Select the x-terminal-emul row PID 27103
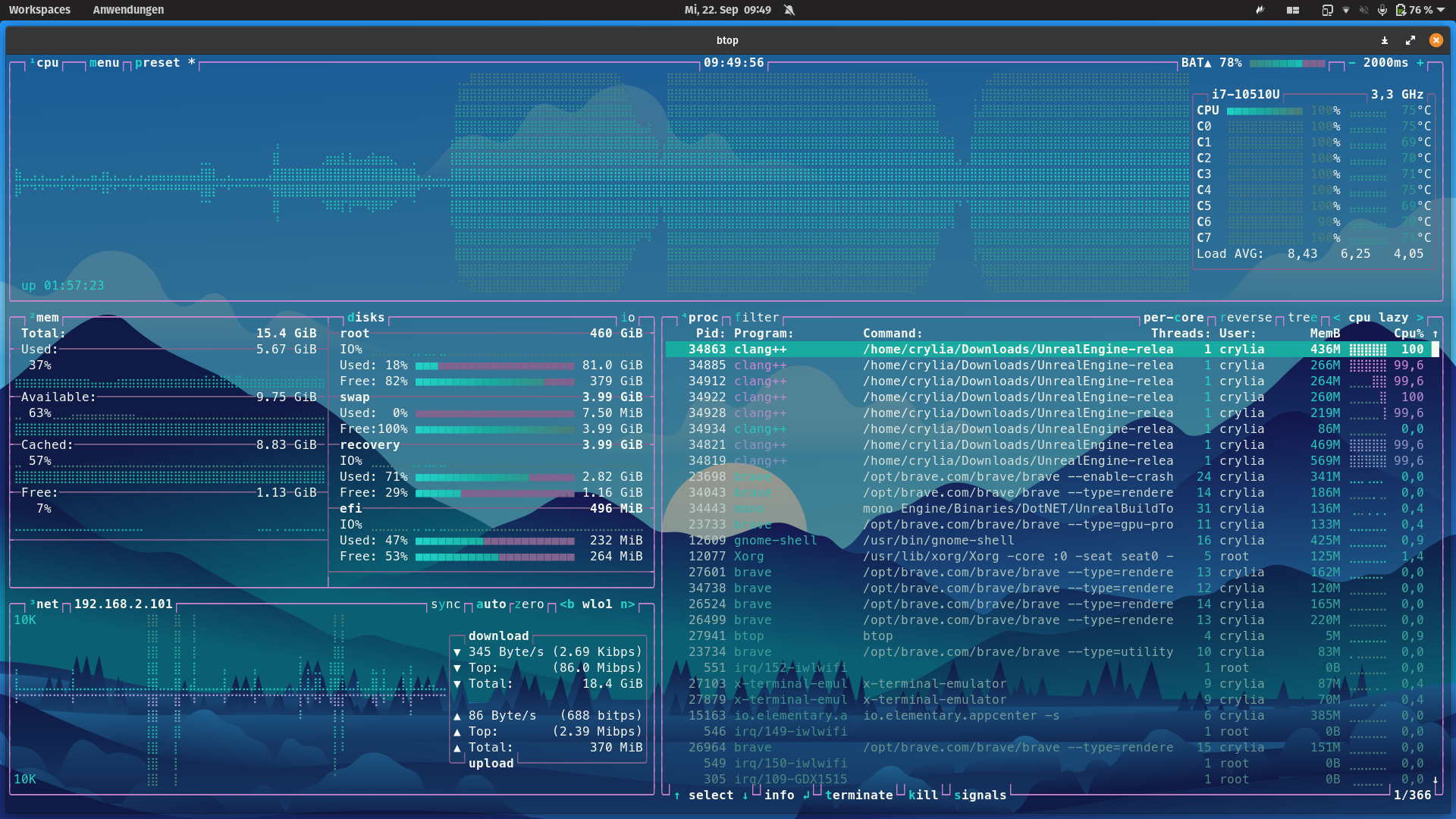Screen dimensions: 1456x819 click(x=1049, y=684)
